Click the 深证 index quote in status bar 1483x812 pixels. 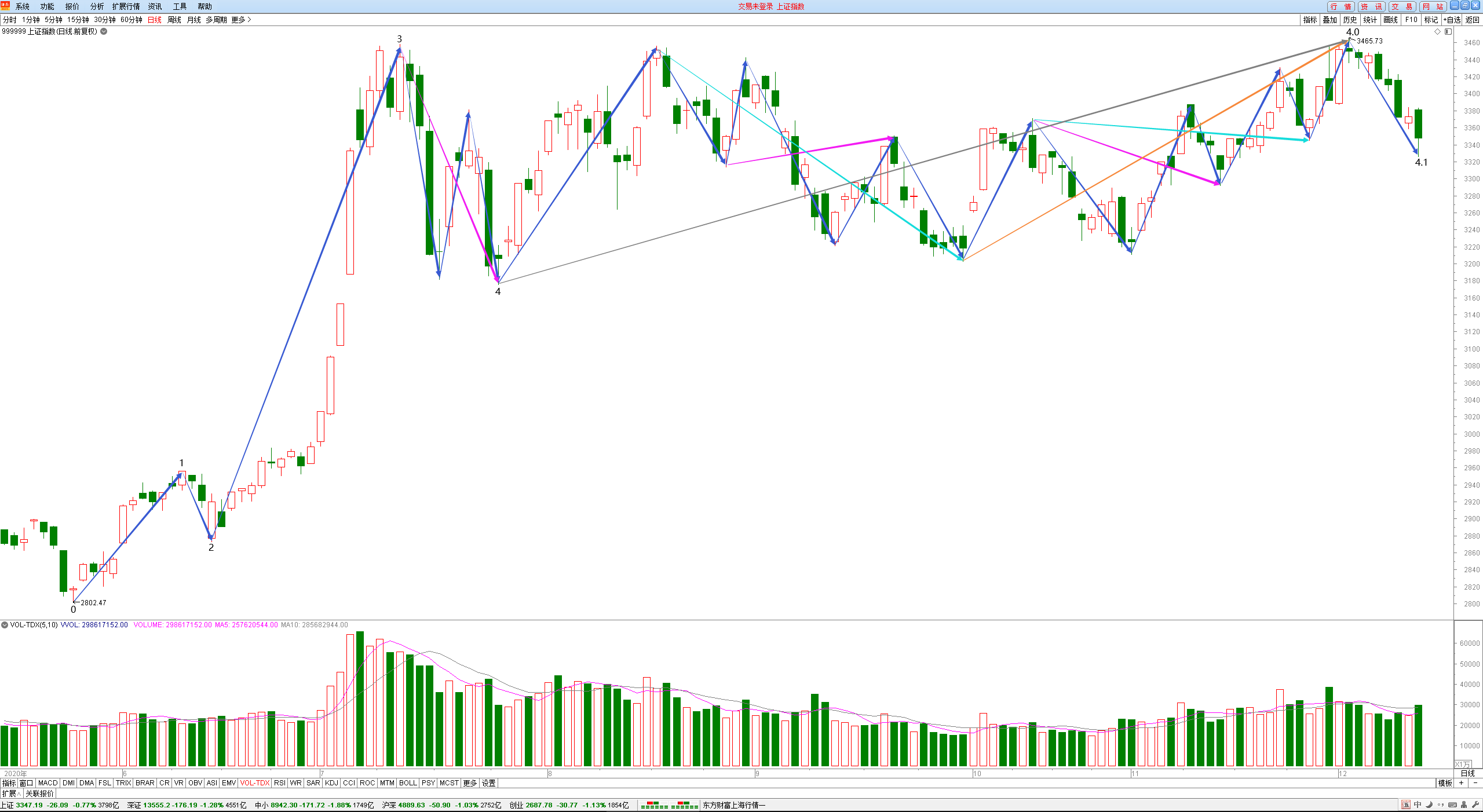(187, 805)
